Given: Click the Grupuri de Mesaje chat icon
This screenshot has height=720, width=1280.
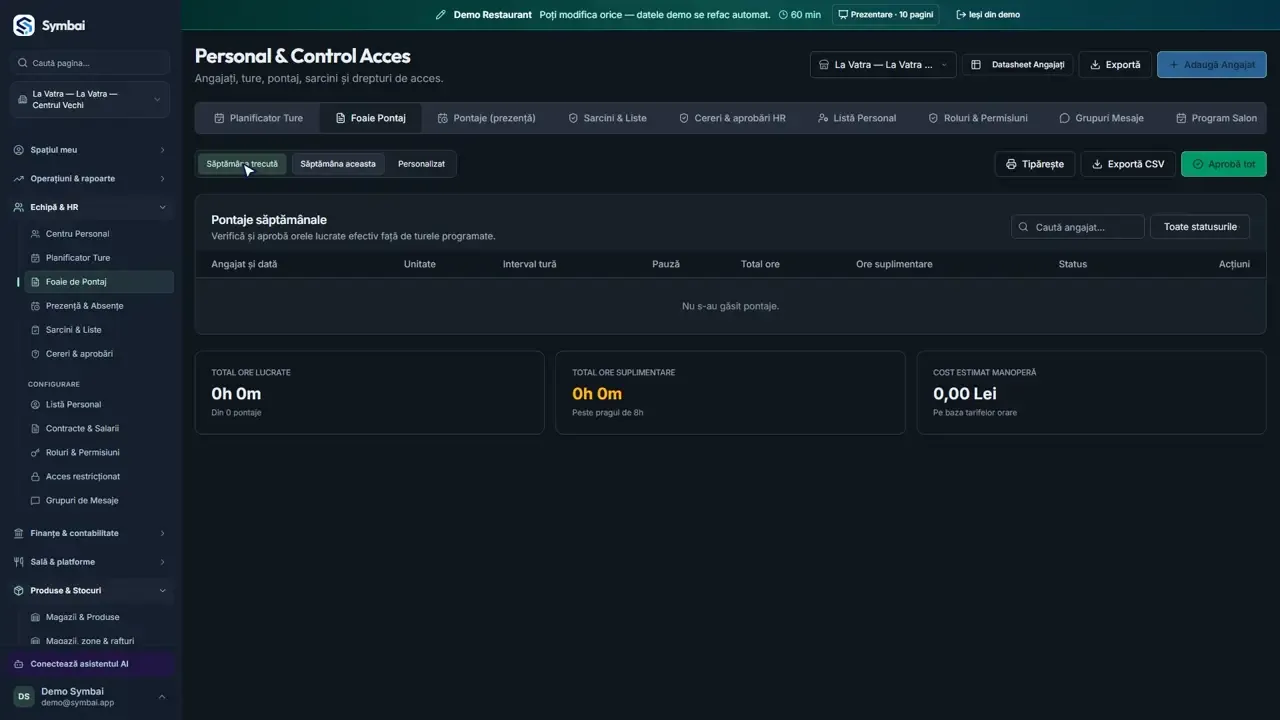Looking at the screenshot, I should point(36,501).
